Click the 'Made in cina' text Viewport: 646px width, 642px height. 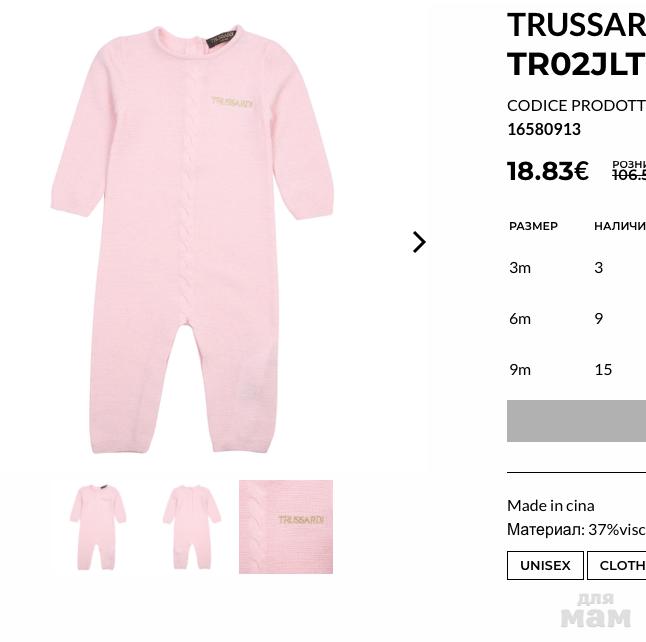tap(550, 505)
